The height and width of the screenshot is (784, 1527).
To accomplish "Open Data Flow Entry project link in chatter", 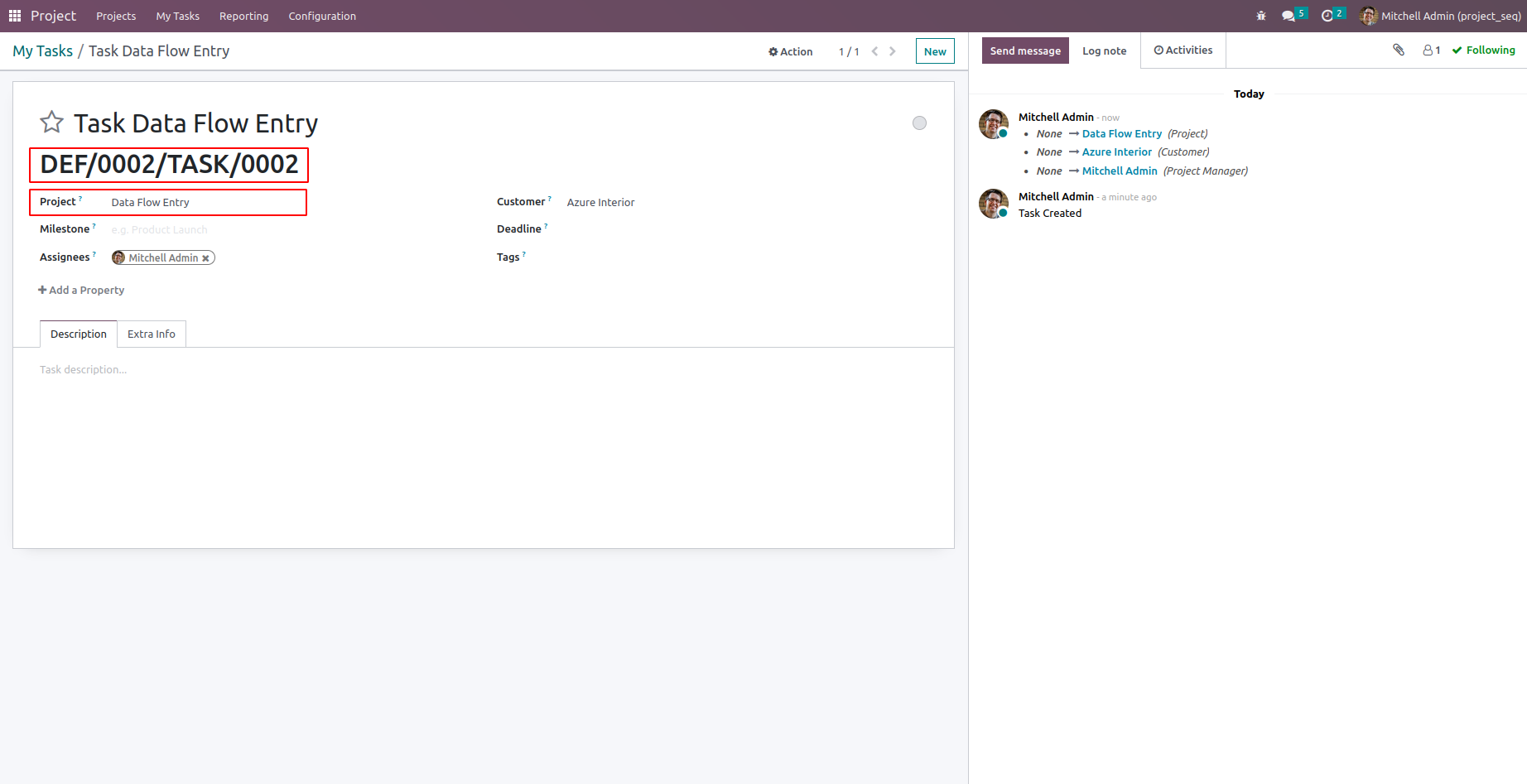I will pyautogui.click(x=1122, y=133).
